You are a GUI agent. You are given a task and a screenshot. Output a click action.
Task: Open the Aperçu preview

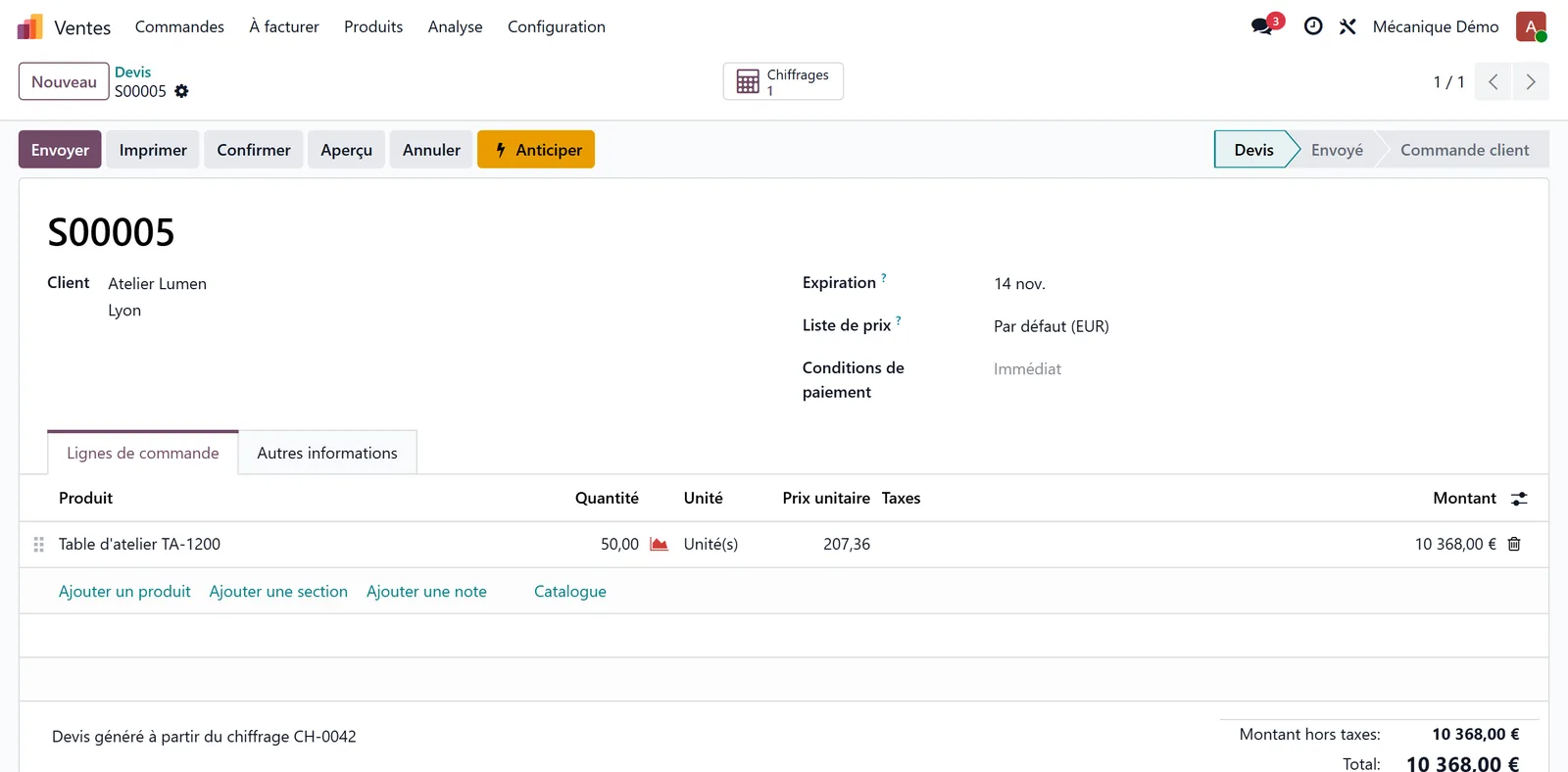[347, 149]
